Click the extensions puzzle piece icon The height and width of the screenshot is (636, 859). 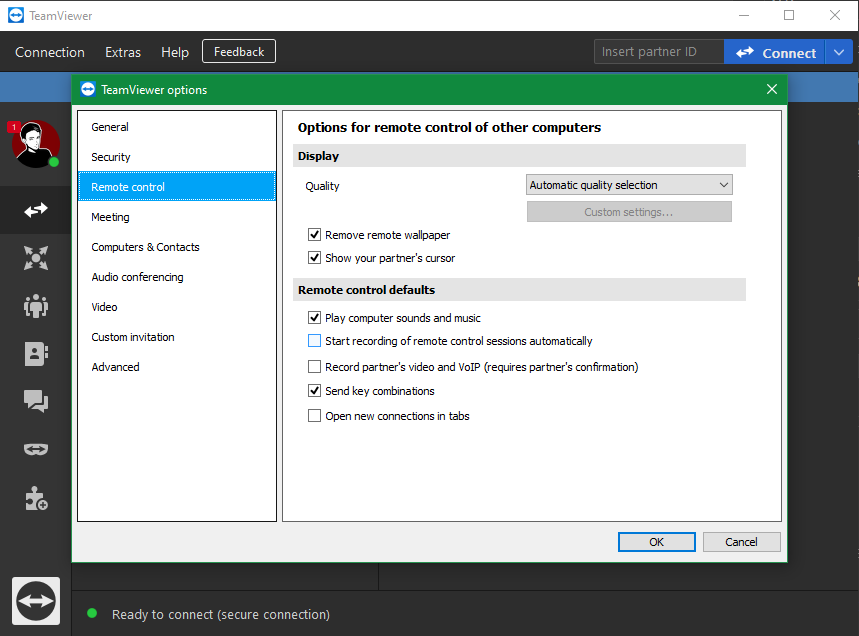[35, 498]
